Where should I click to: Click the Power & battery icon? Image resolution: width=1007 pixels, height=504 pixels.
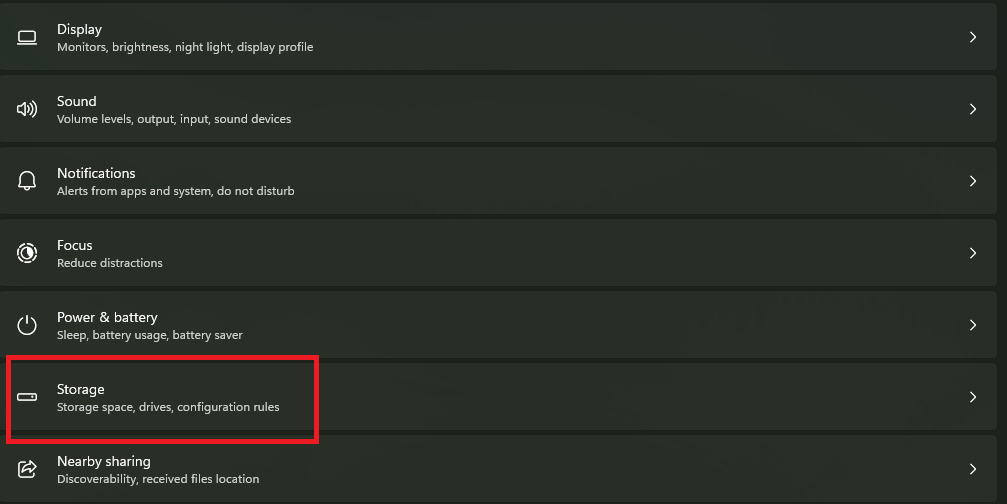pos(27,325)
